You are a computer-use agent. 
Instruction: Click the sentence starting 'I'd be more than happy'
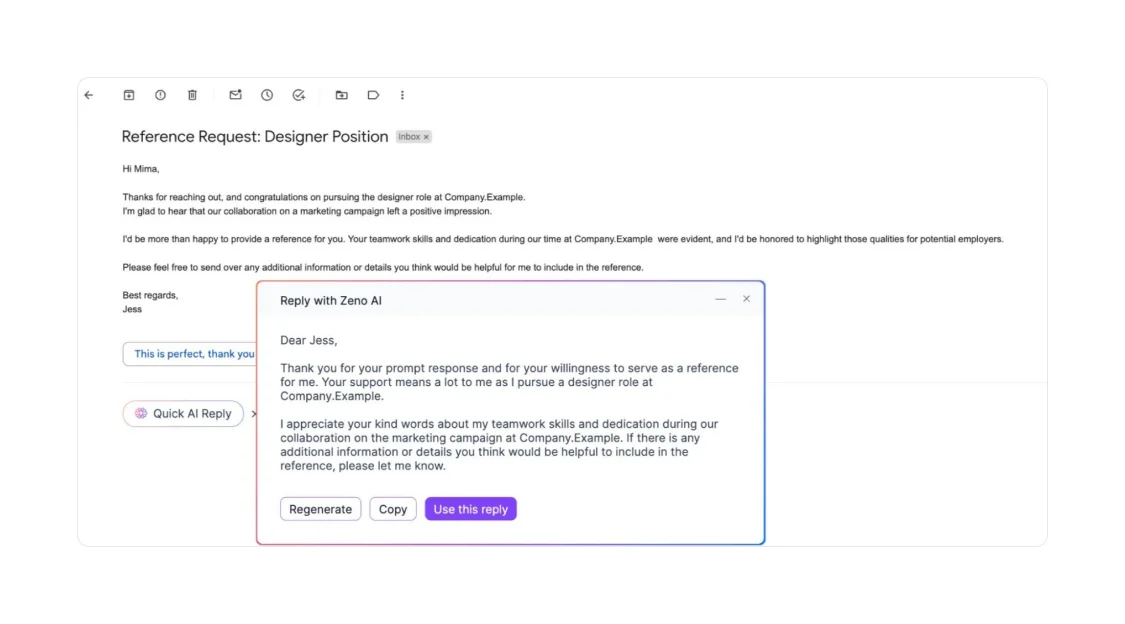click(x=563, y=240)
